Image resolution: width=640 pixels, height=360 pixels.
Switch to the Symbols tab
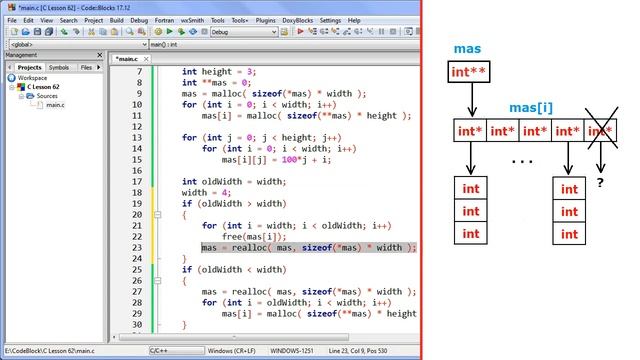59,67
